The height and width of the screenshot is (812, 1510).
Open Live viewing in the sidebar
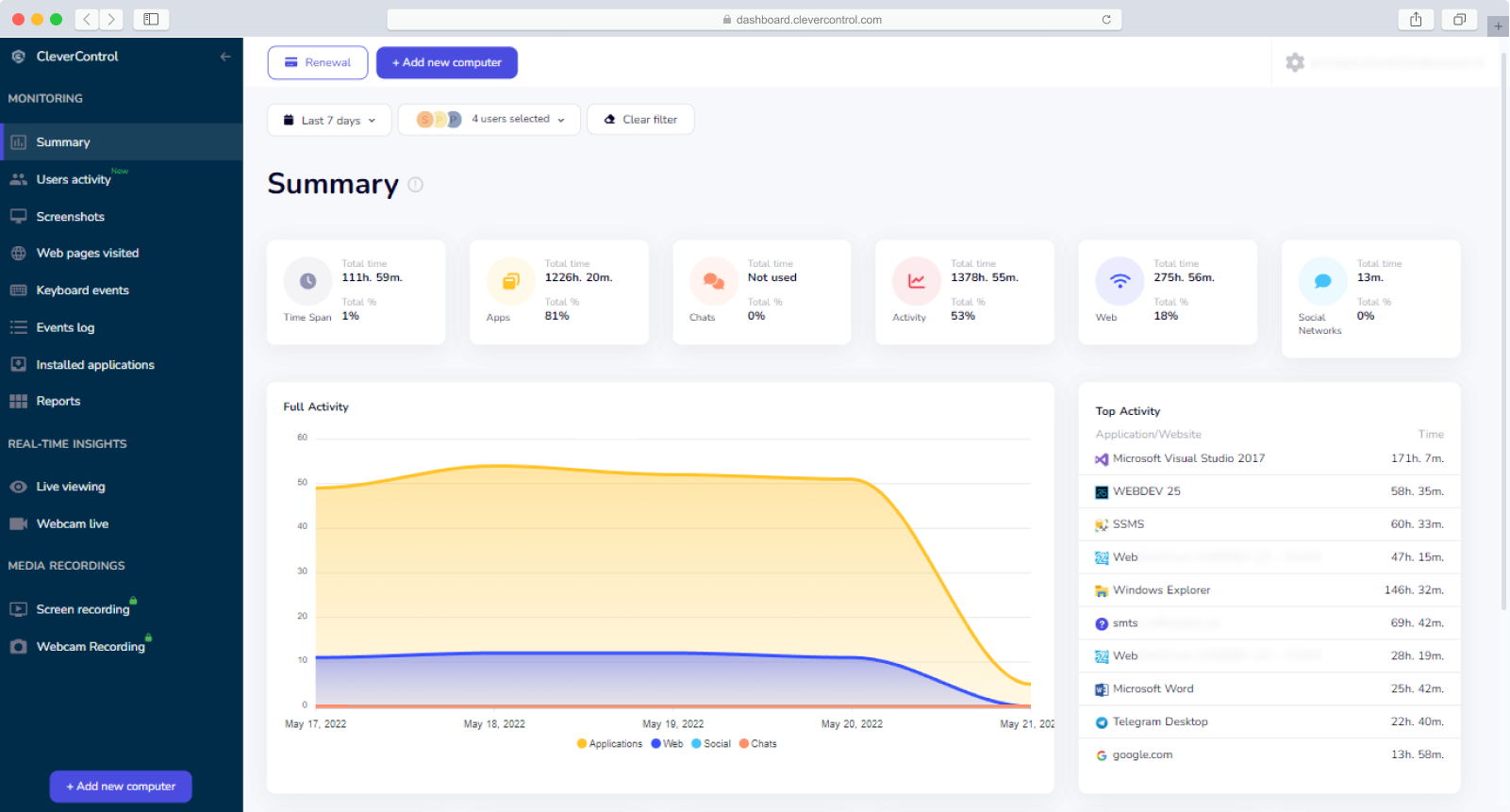71,487
